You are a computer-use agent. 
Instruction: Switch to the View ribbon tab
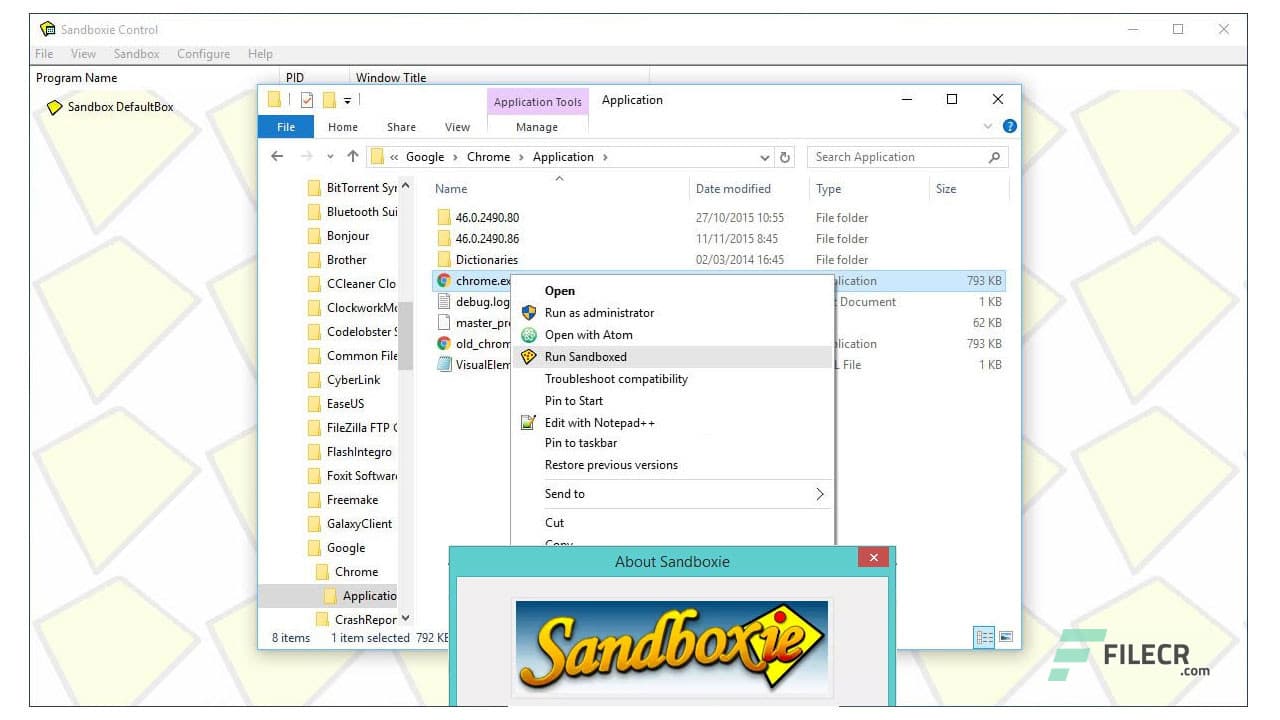point(457,127)
